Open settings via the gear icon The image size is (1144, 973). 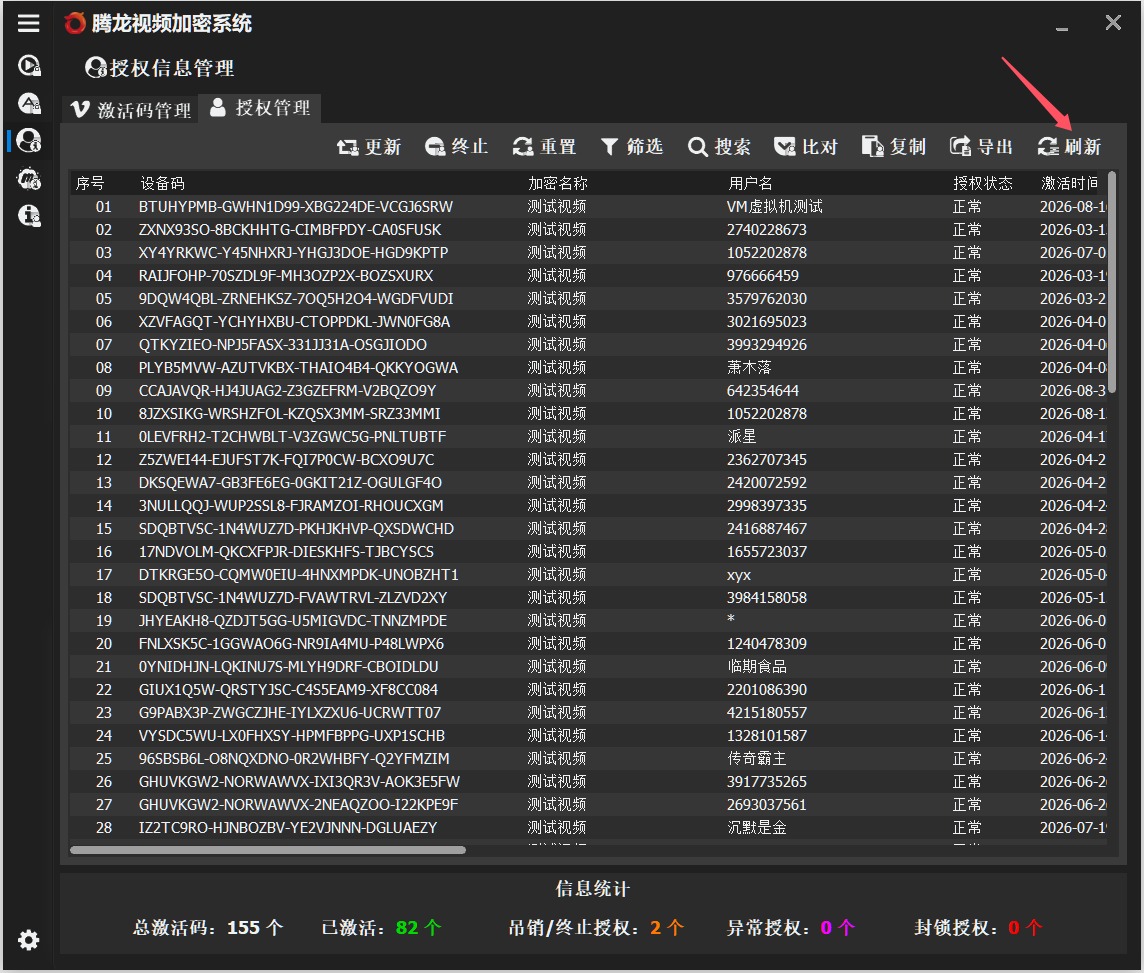point(28,939)
